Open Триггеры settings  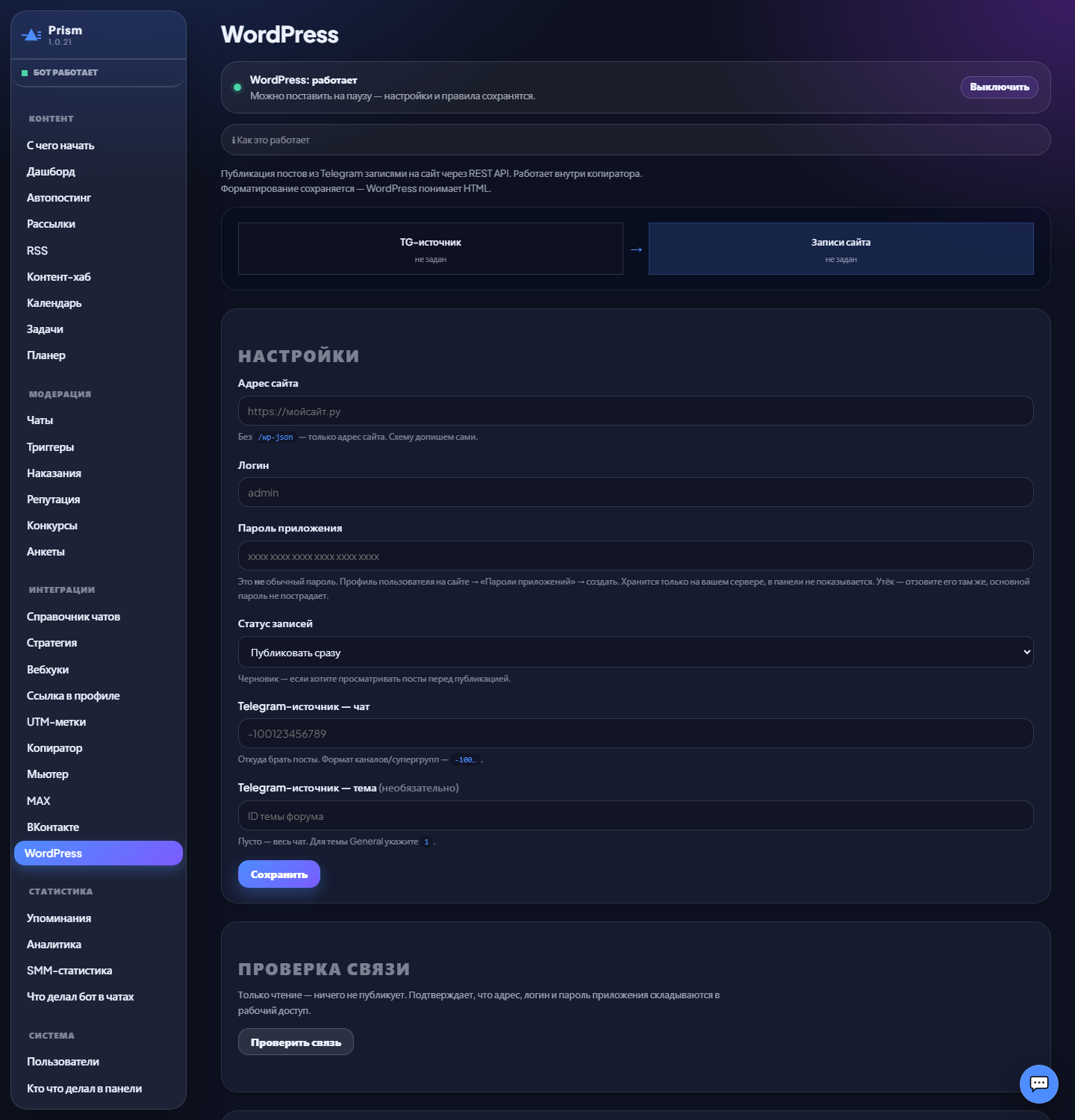51,447
